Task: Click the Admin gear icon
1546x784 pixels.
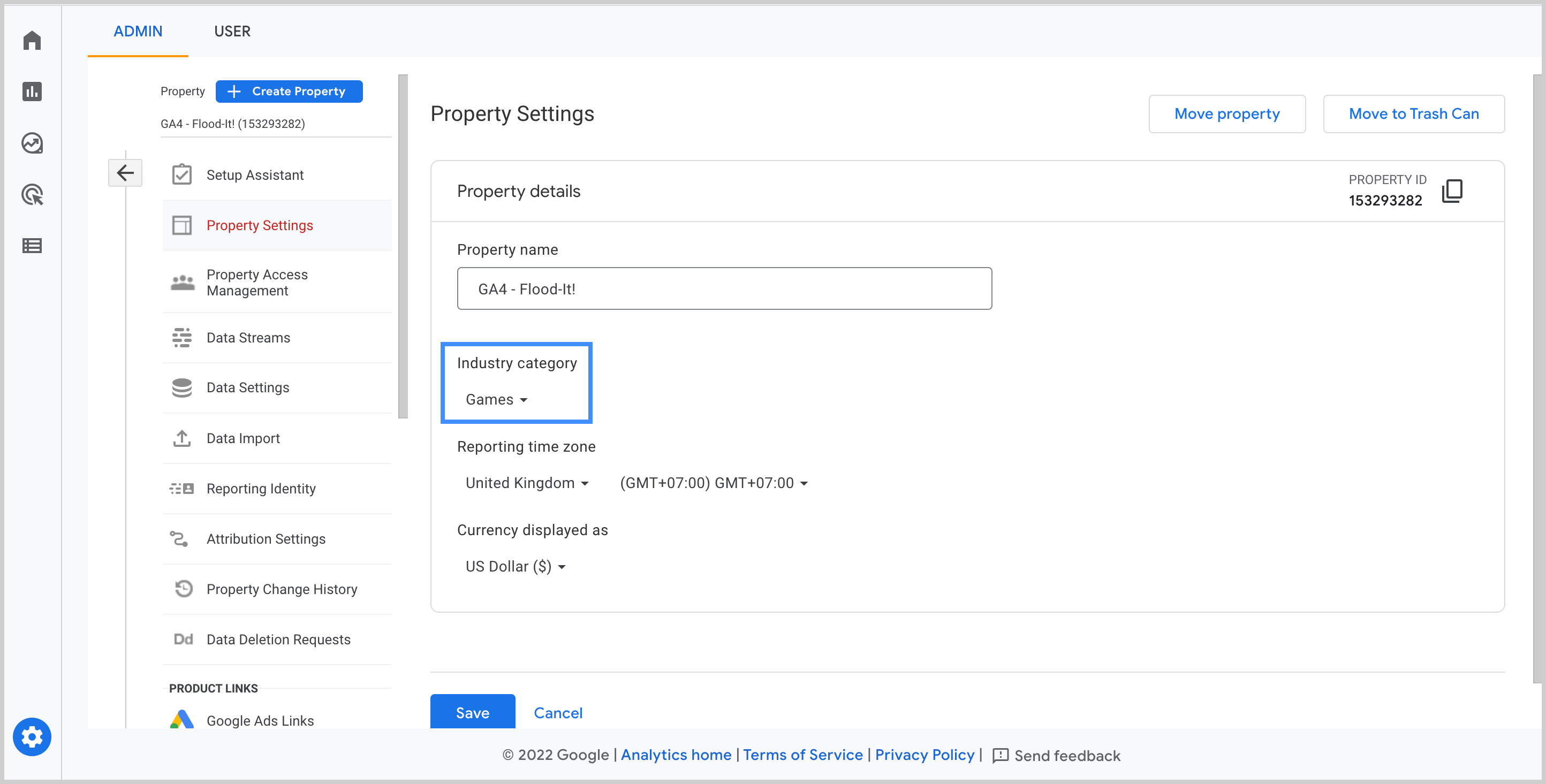Action: (32, 736)
